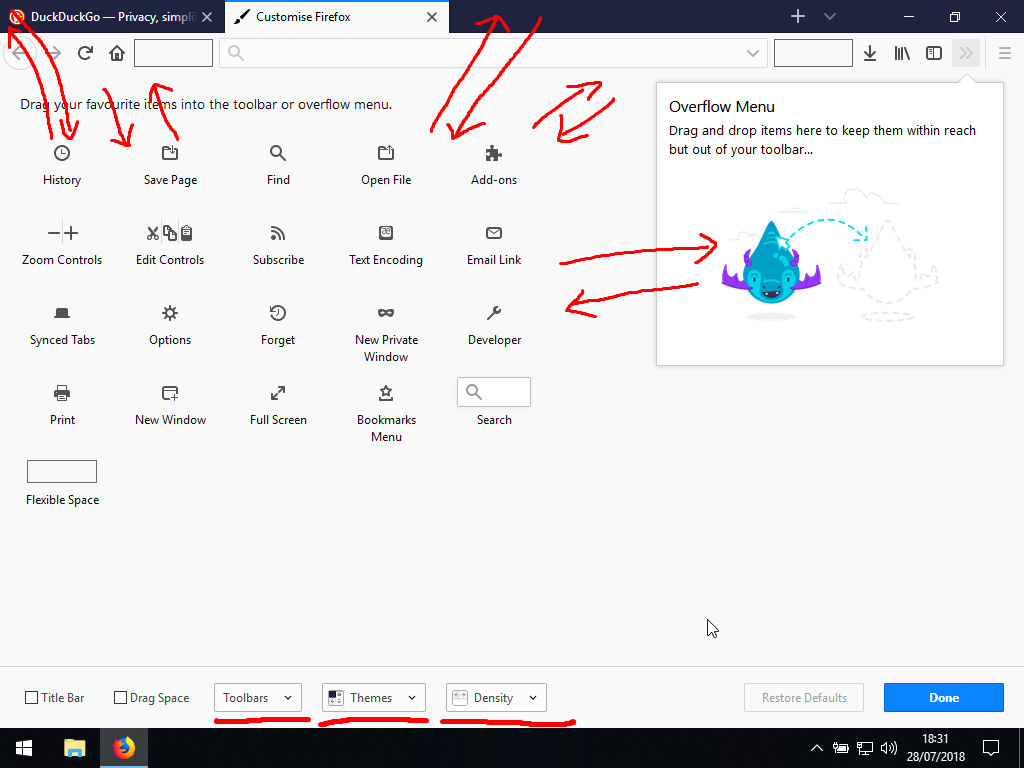Open the Themes dropdown

[x=374, y=697]
